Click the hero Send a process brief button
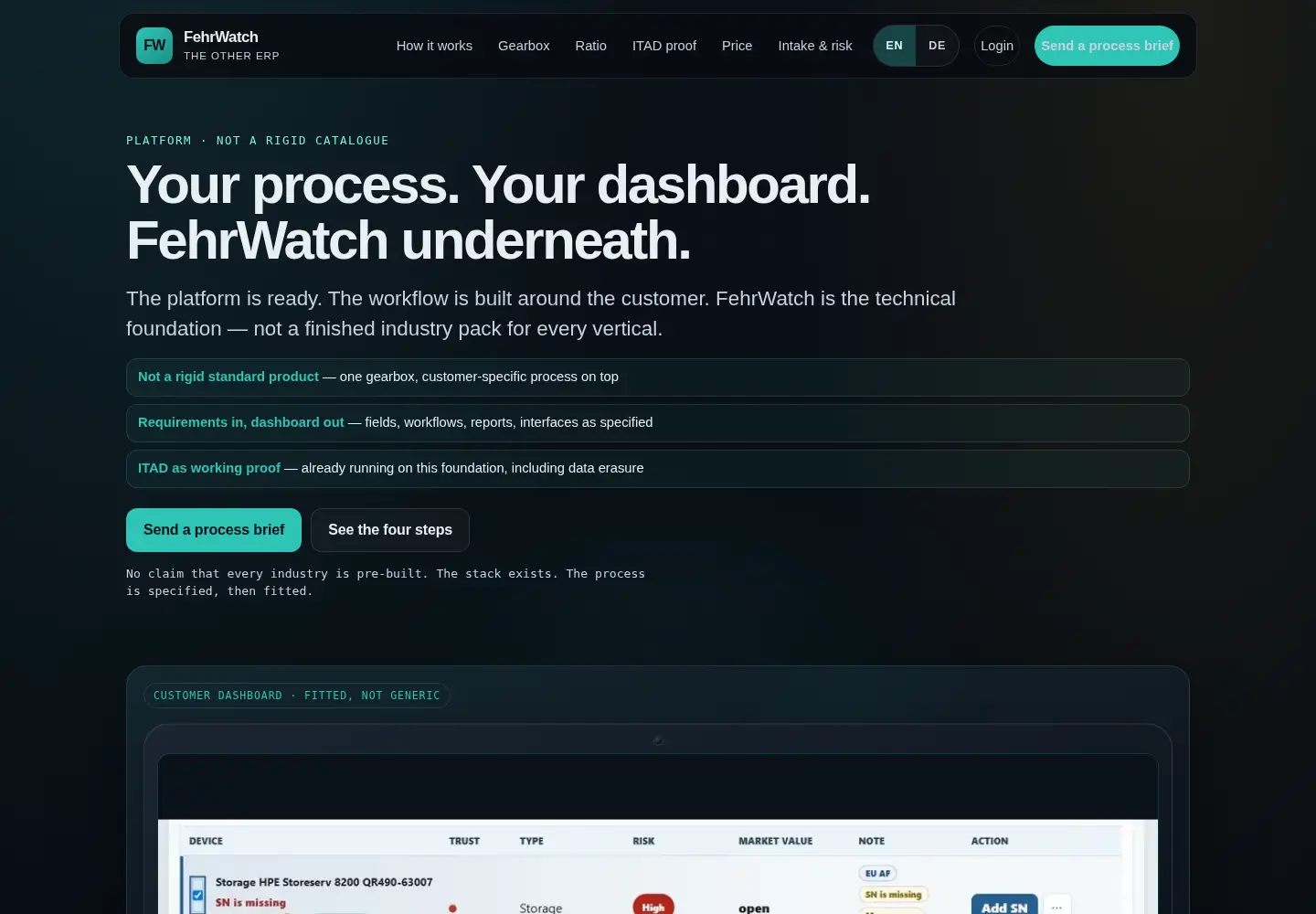Viewport: 1316px width, 914px height. pyautogui.click(x=214, y=530)
